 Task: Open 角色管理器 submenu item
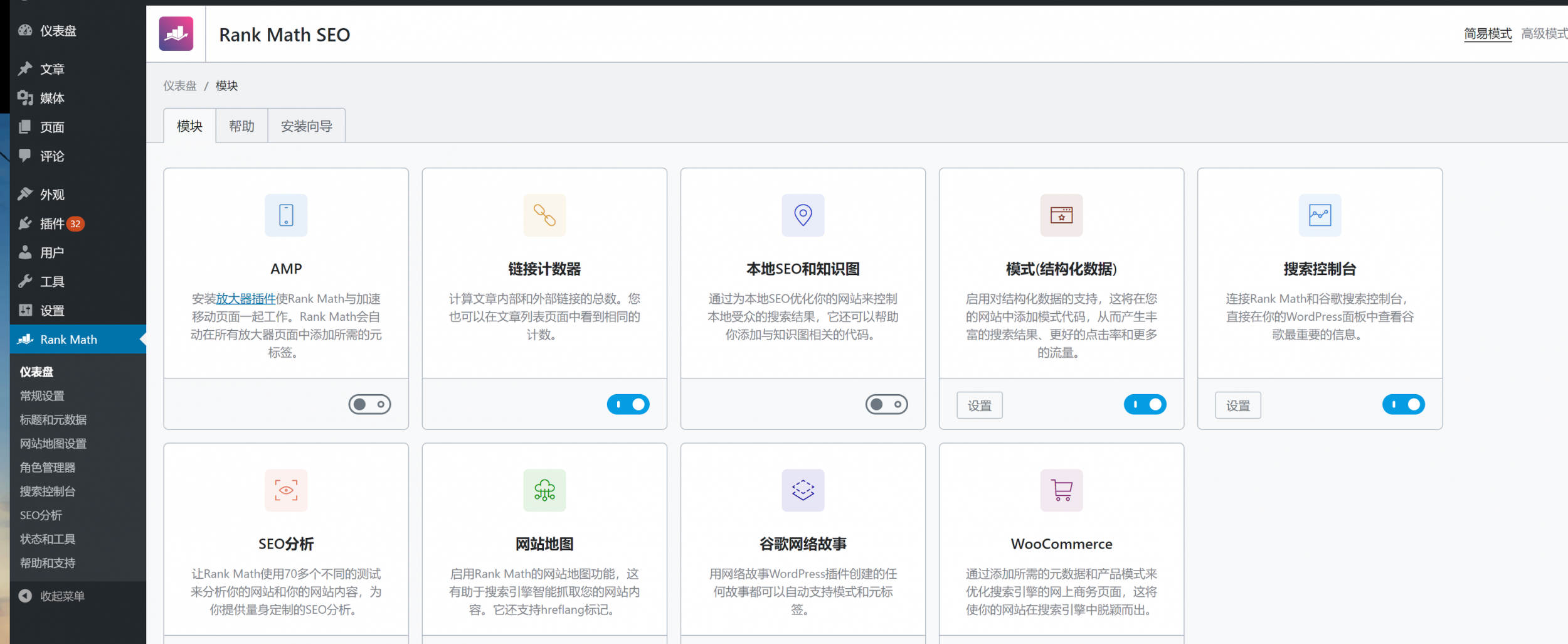pos(48,467)
